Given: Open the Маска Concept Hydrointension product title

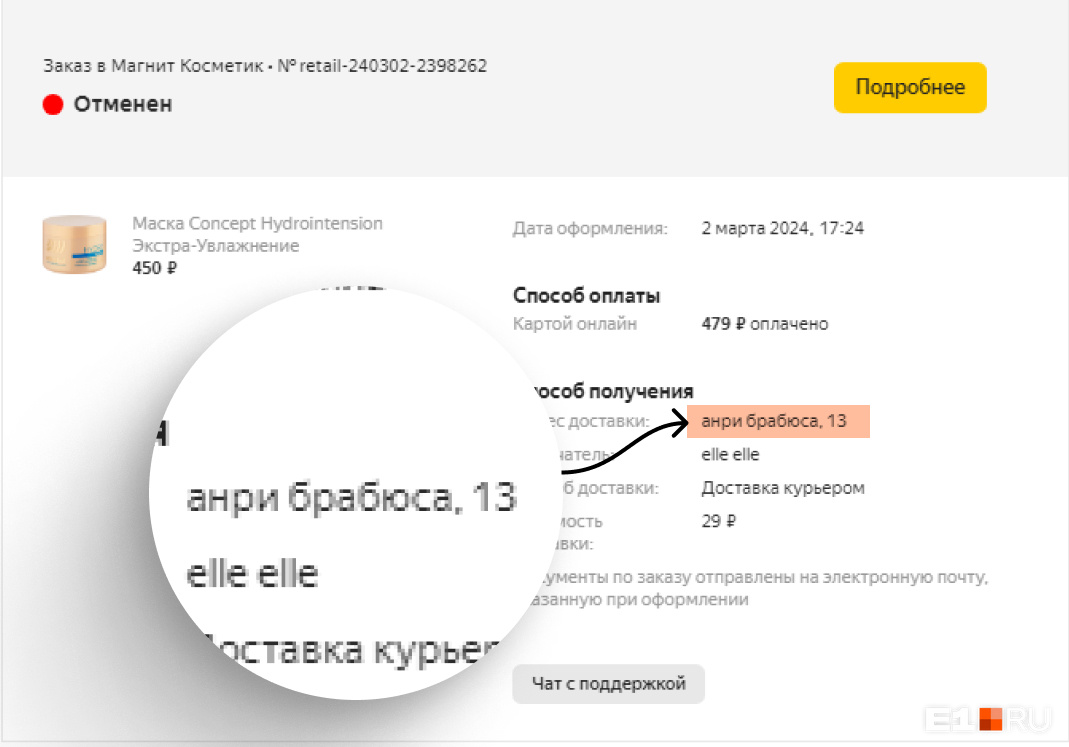Looking at the screenshot, I should coord(257,234).
